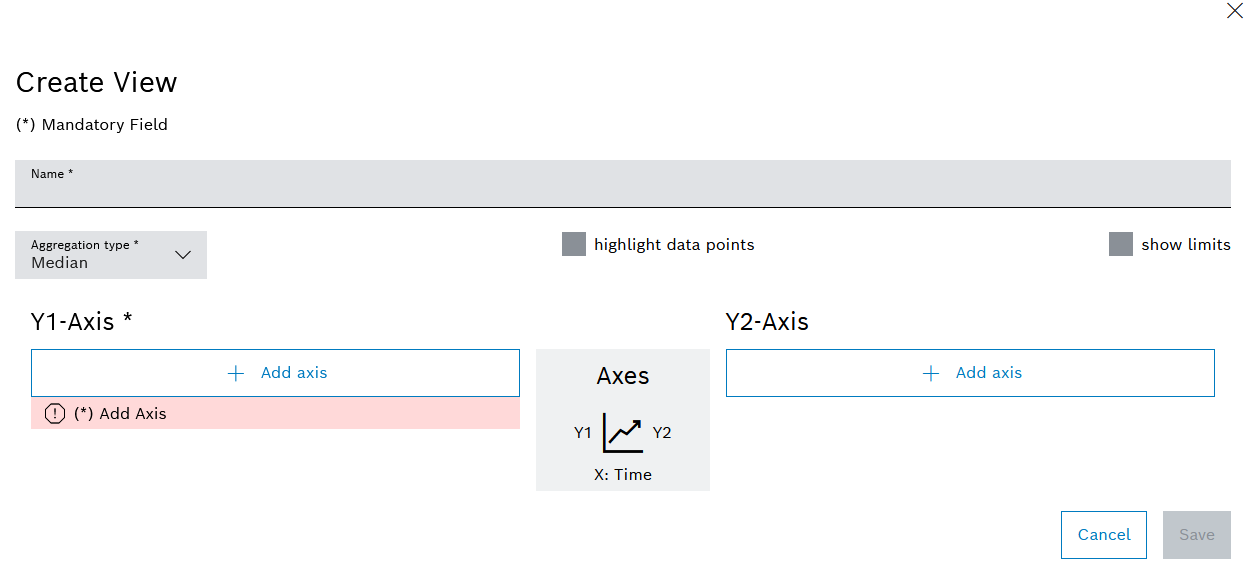Close the Create View dialog with X

1234,11
